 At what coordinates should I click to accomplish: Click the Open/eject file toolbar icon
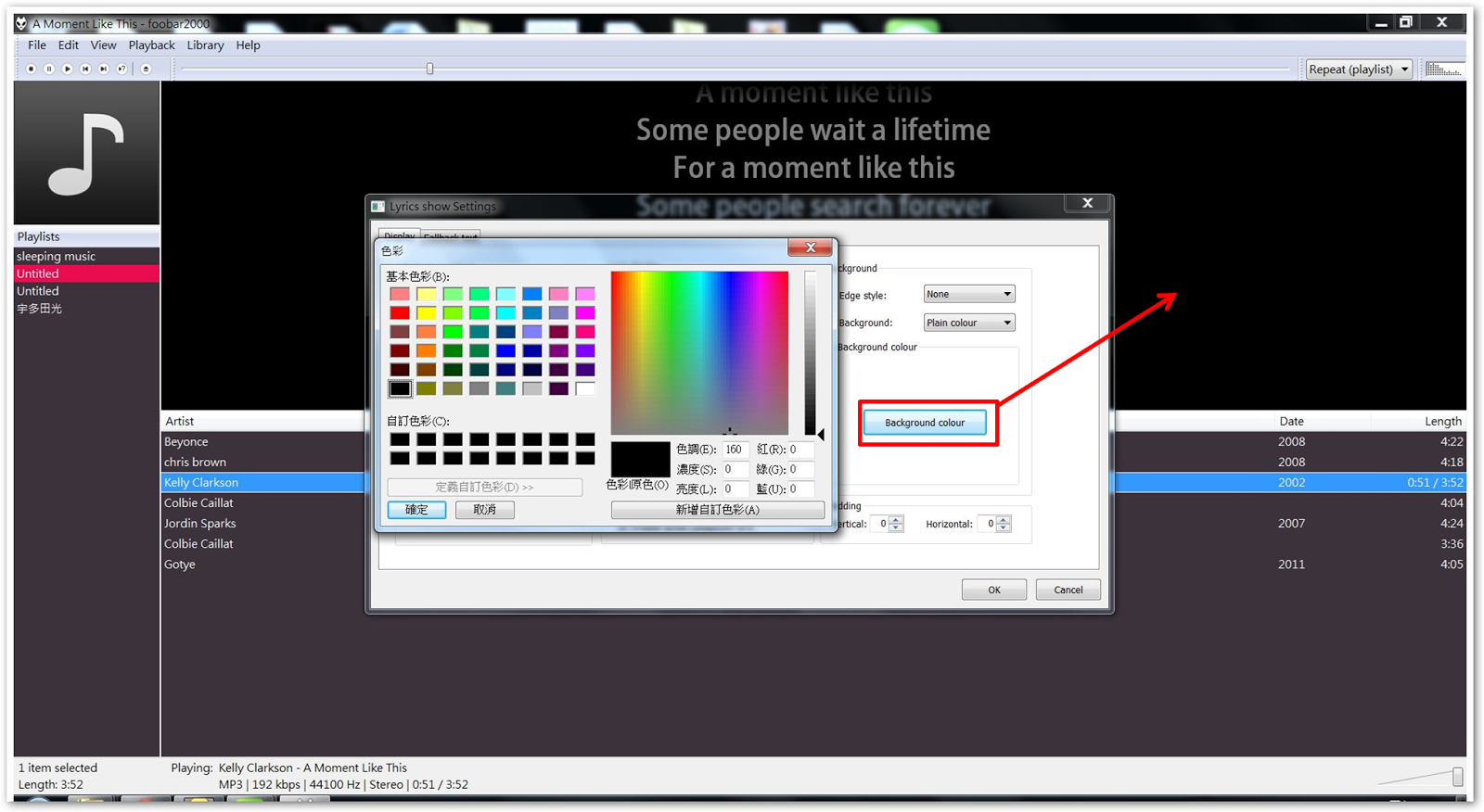(146, 69)
